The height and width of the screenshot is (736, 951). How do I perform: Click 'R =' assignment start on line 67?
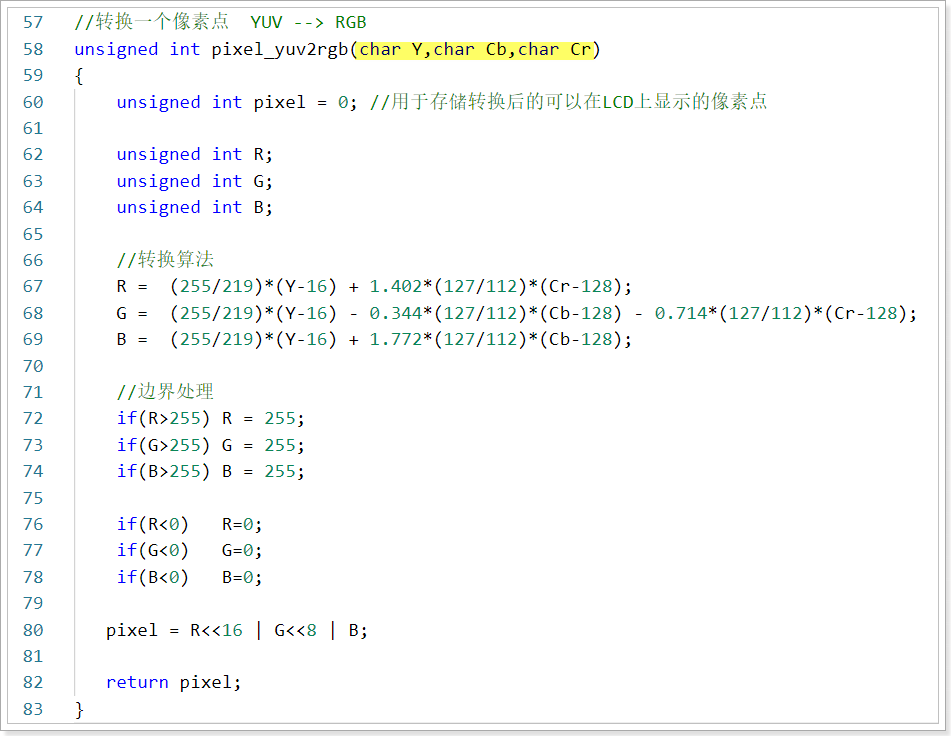tap(132, 286)
